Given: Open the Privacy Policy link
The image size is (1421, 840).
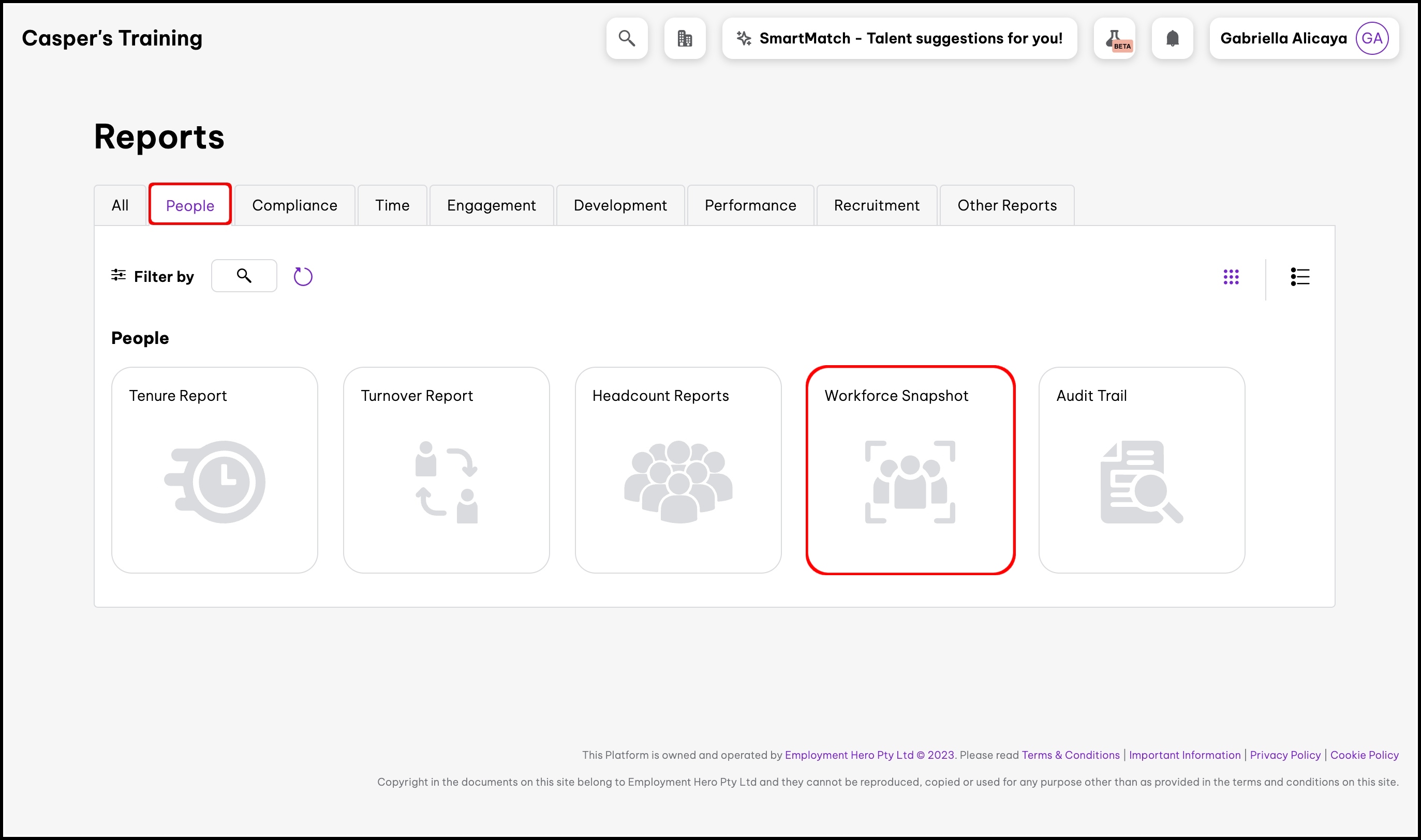Looking at the screenshot, I should pyautogui.click(x=1284, y=755).
